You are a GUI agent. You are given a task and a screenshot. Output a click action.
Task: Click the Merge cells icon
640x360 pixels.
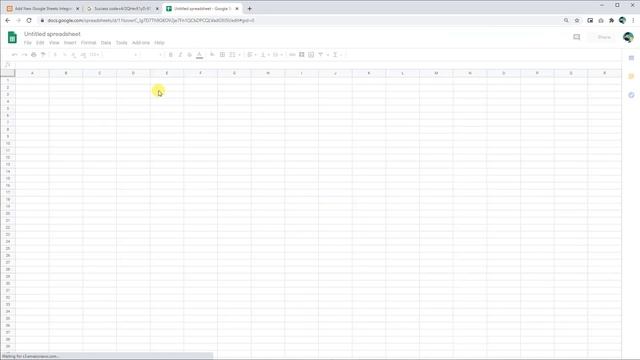pyautogui.click(x=232, y=55)
